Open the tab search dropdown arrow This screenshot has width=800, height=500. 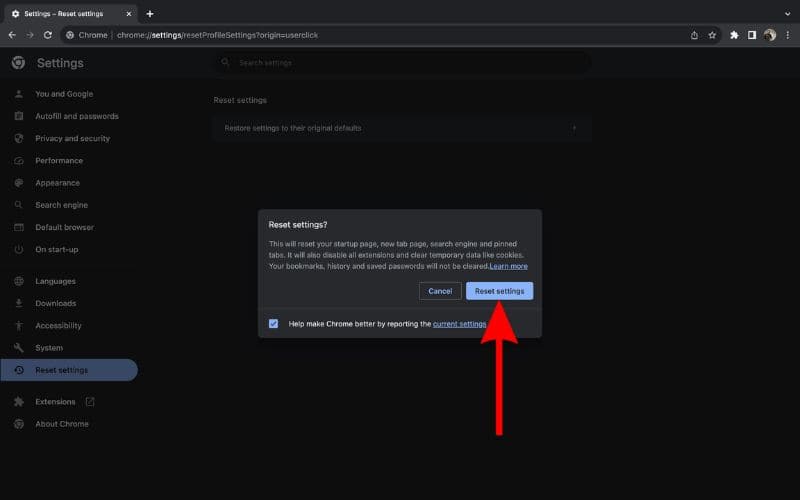[787, 14]
